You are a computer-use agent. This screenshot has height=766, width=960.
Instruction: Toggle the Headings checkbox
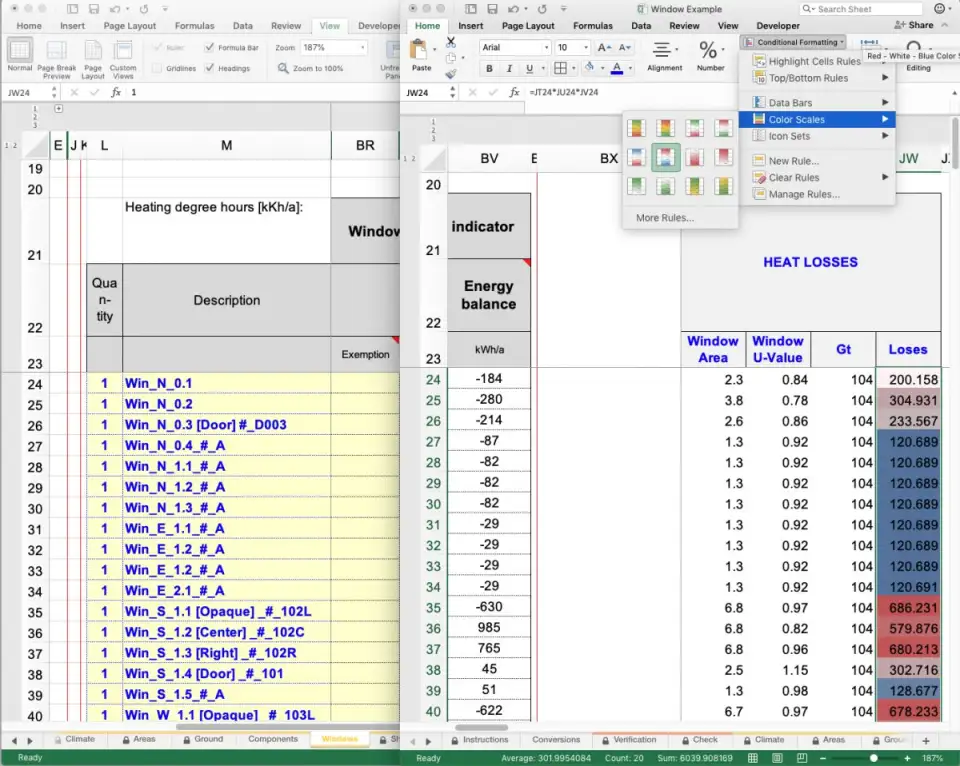(x=209, y=68)
